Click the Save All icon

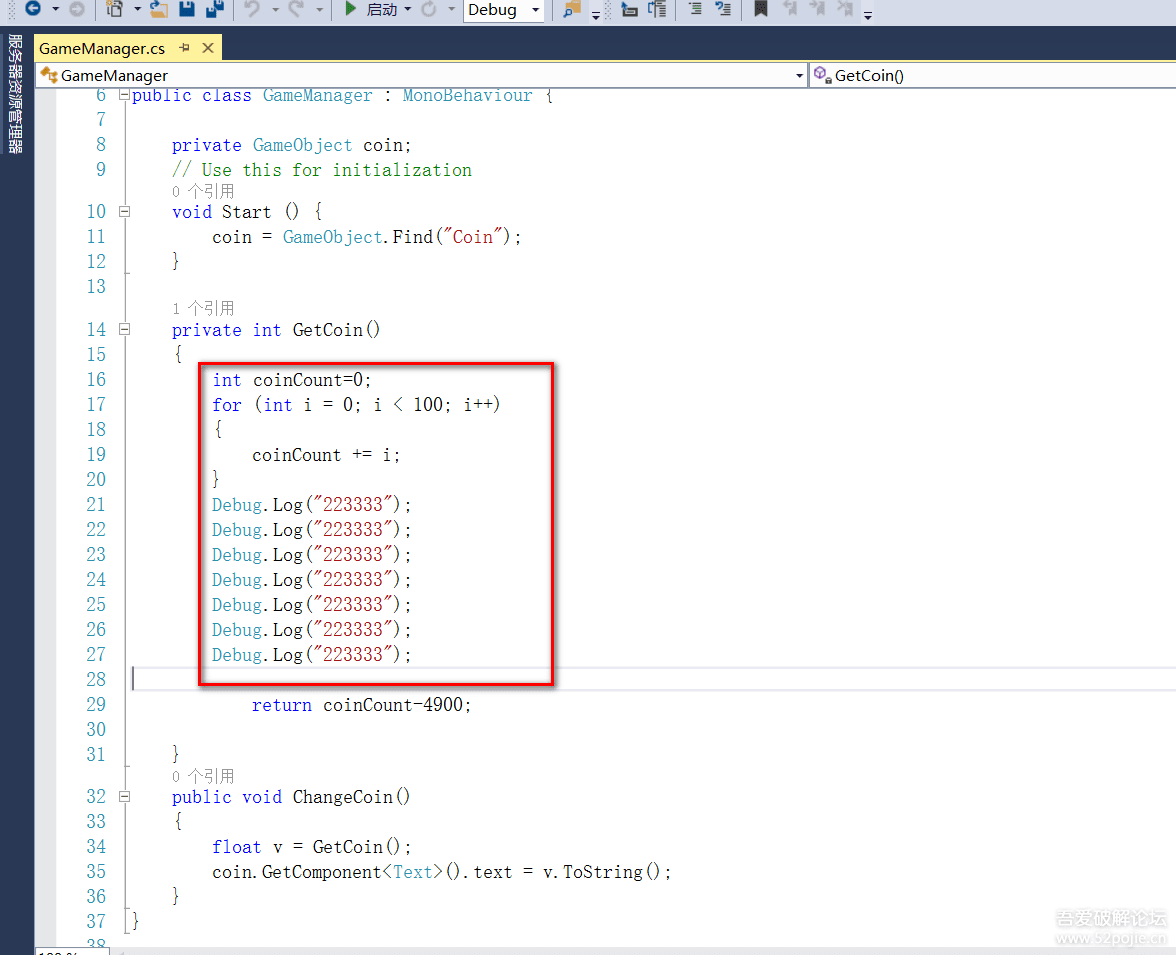[215, 9]
